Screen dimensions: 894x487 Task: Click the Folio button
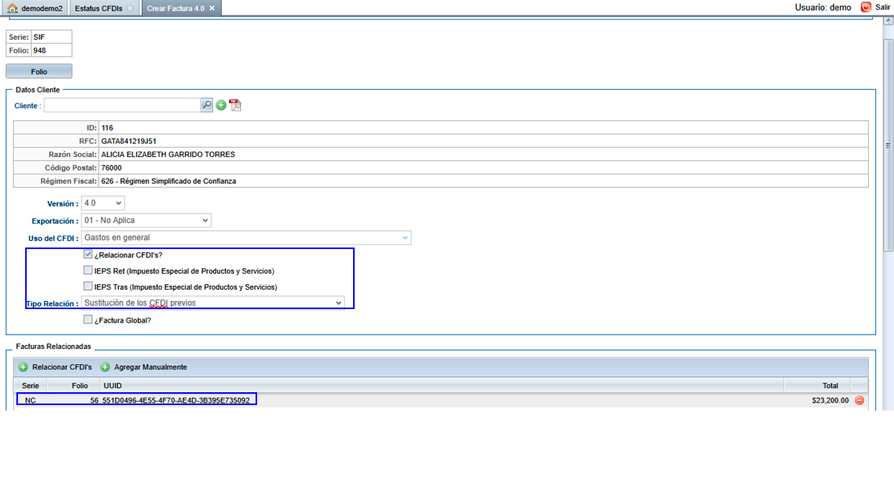click(x=39, y=72)
